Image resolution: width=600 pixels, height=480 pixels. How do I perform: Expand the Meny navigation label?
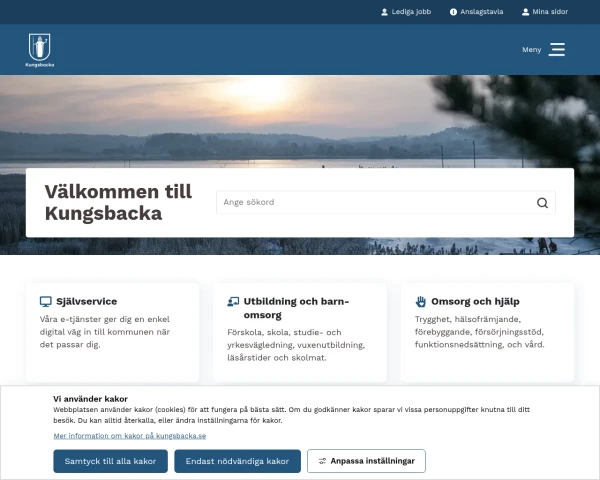point(532,50)
